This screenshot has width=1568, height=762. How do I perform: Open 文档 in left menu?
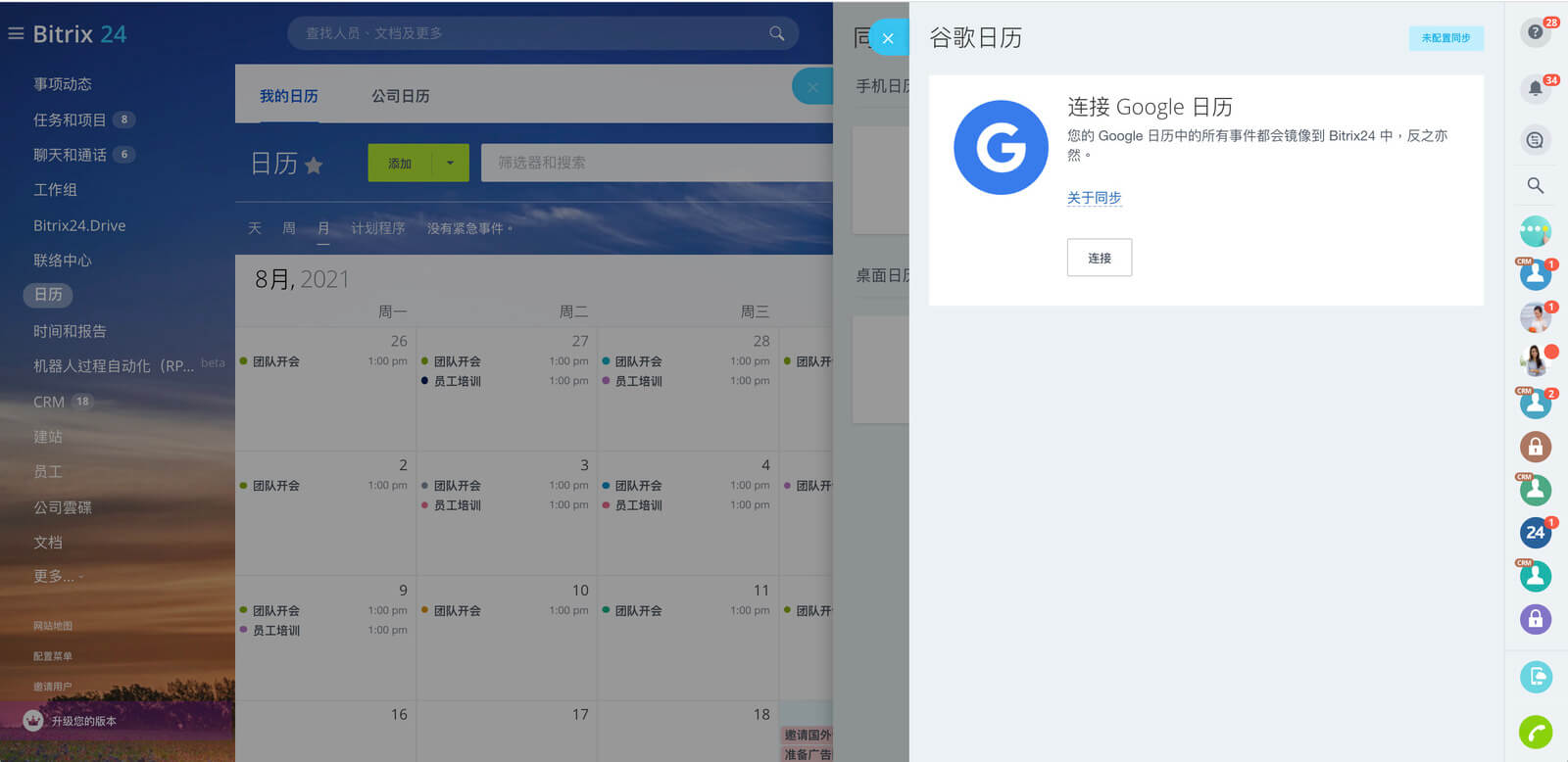click(x=48, y=543)
